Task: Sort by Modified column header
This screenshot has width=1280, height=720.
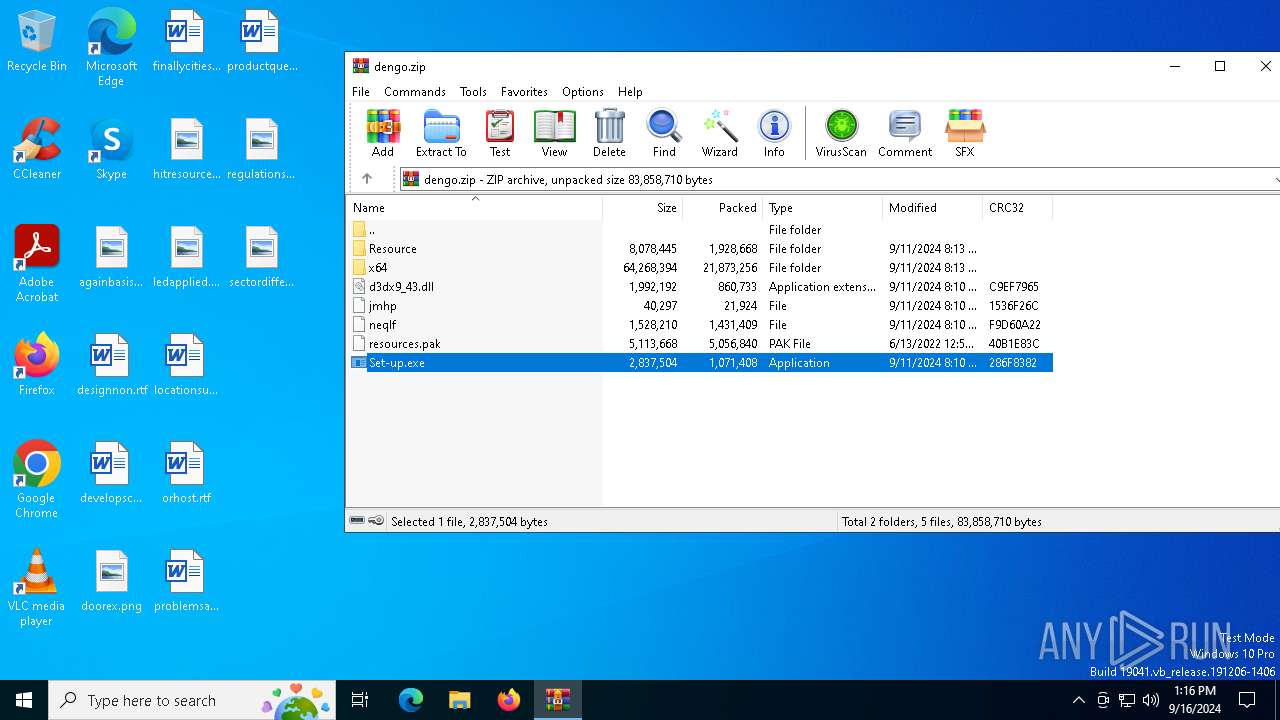Action: tap(933, 208)
